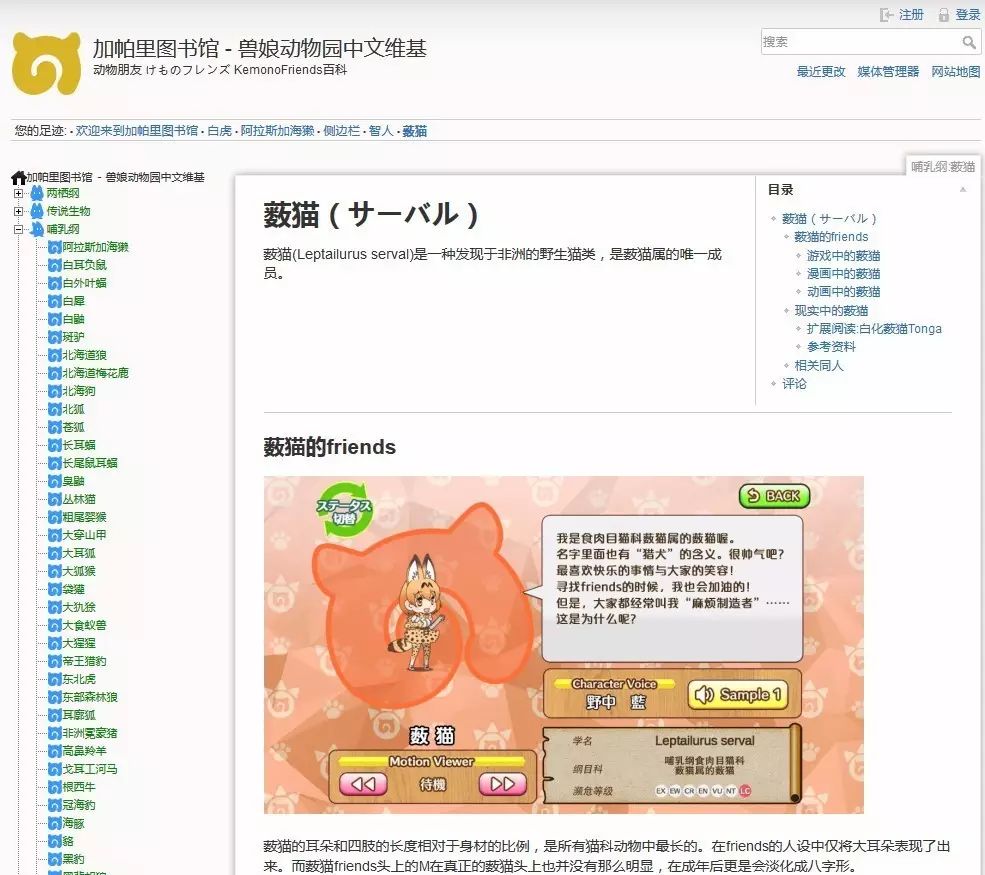Jump to 相关同人 section
This screenshot has height=875, width=985.
[x=819, y=366]
